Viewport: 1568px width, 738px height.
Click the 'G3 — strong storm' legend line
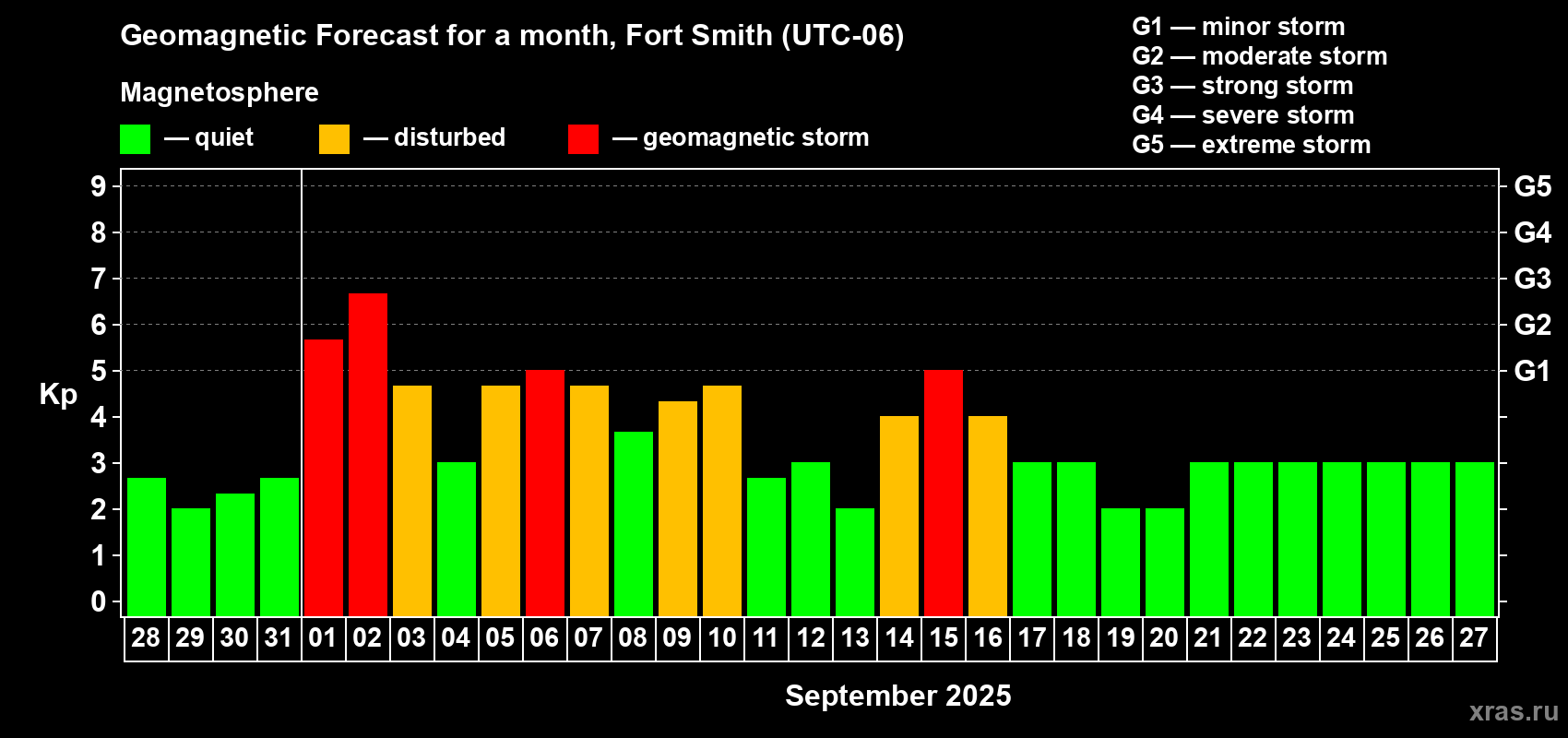coord(1242,86)
